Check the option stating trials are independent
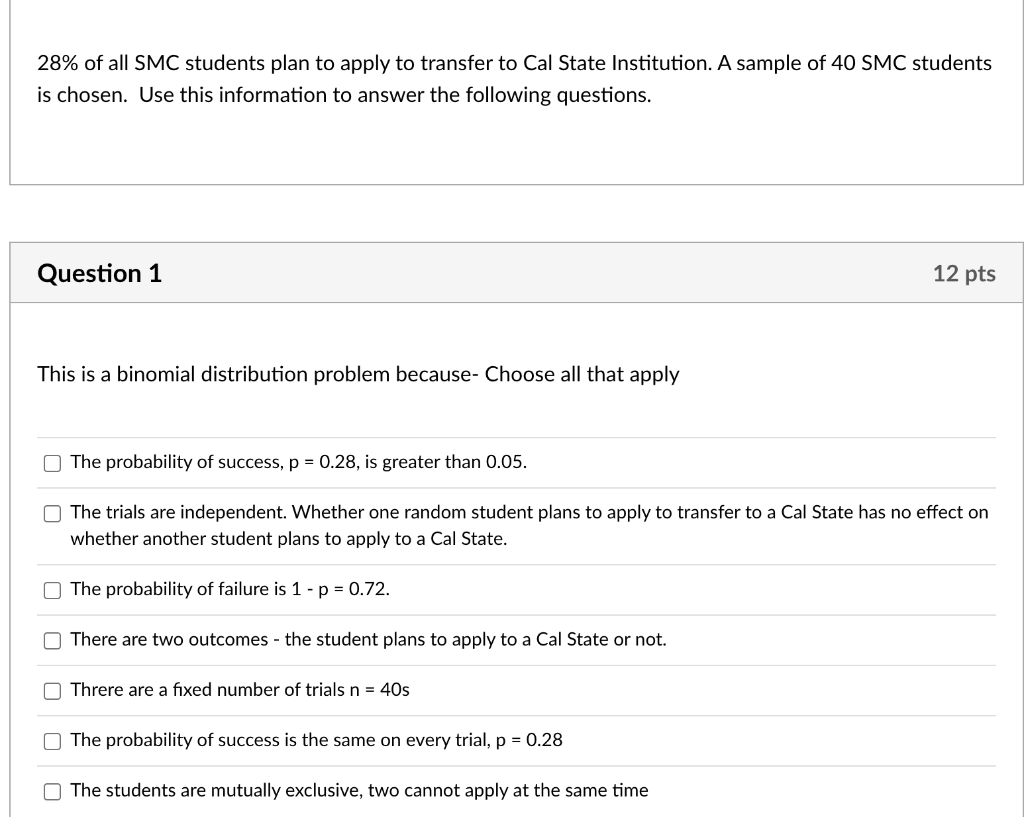 point(52,513)
